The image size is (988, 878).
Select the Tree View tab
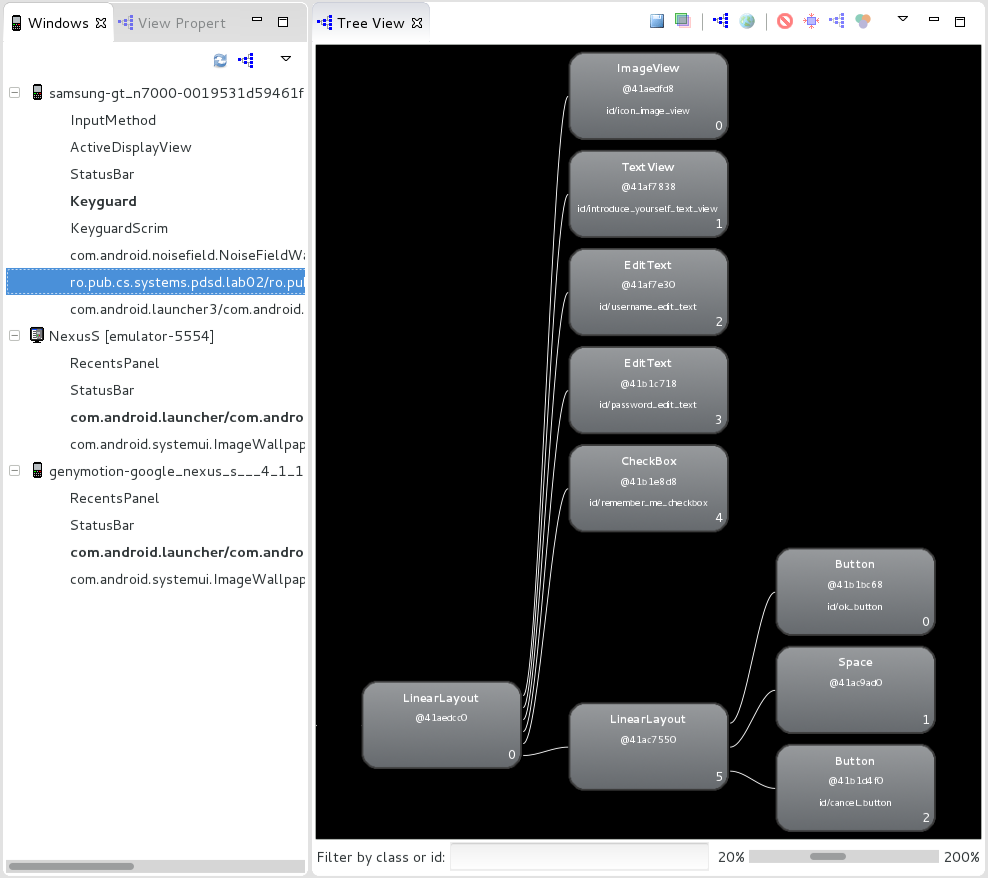pyautogui.click(x=370, y=23)
